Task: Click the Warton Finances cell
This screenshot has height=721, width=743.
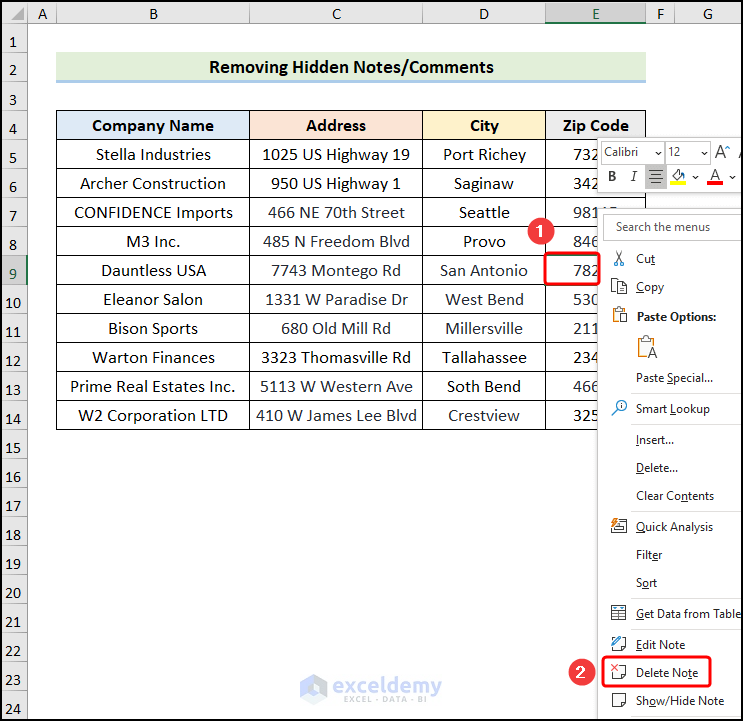Action: tap(153, 357)
